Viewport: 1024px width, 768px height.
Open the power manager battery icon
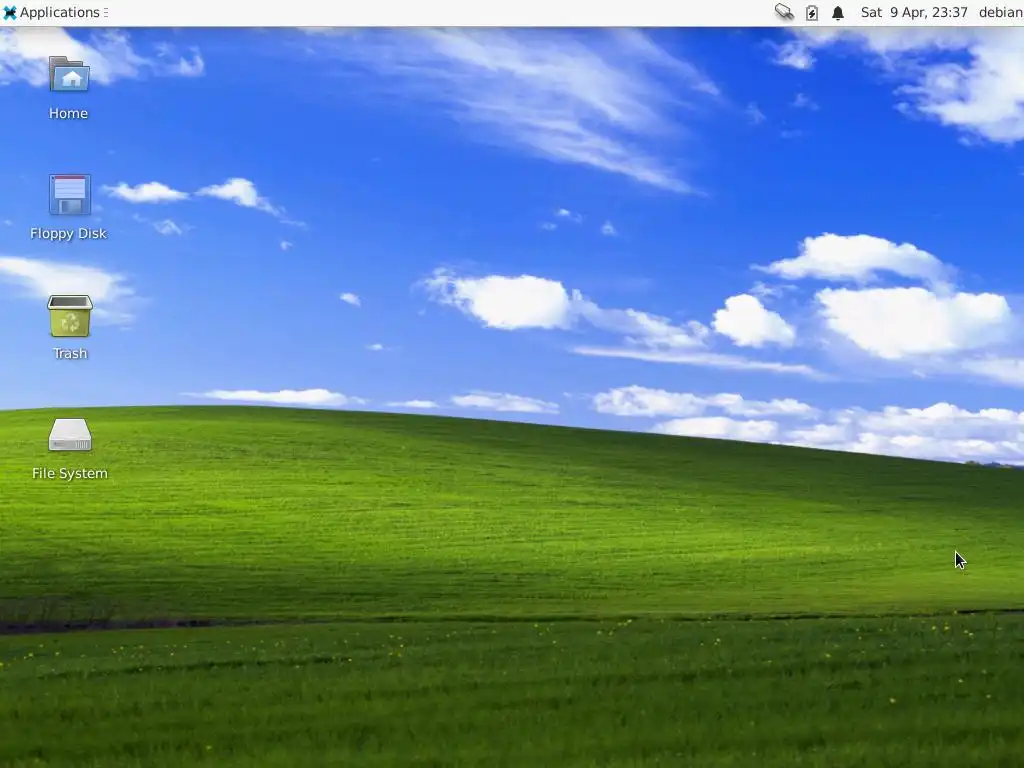(x=812, y=12)
